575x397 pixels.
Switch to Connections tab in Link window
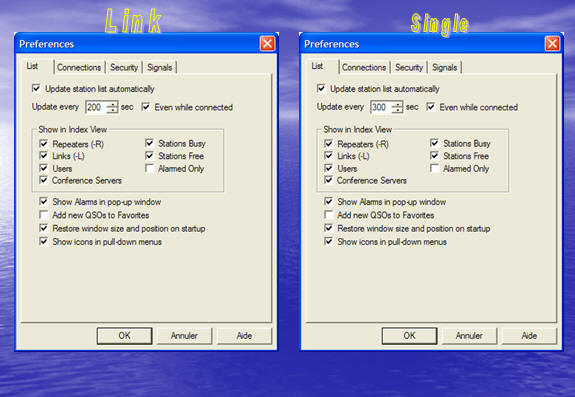(79, 67)
